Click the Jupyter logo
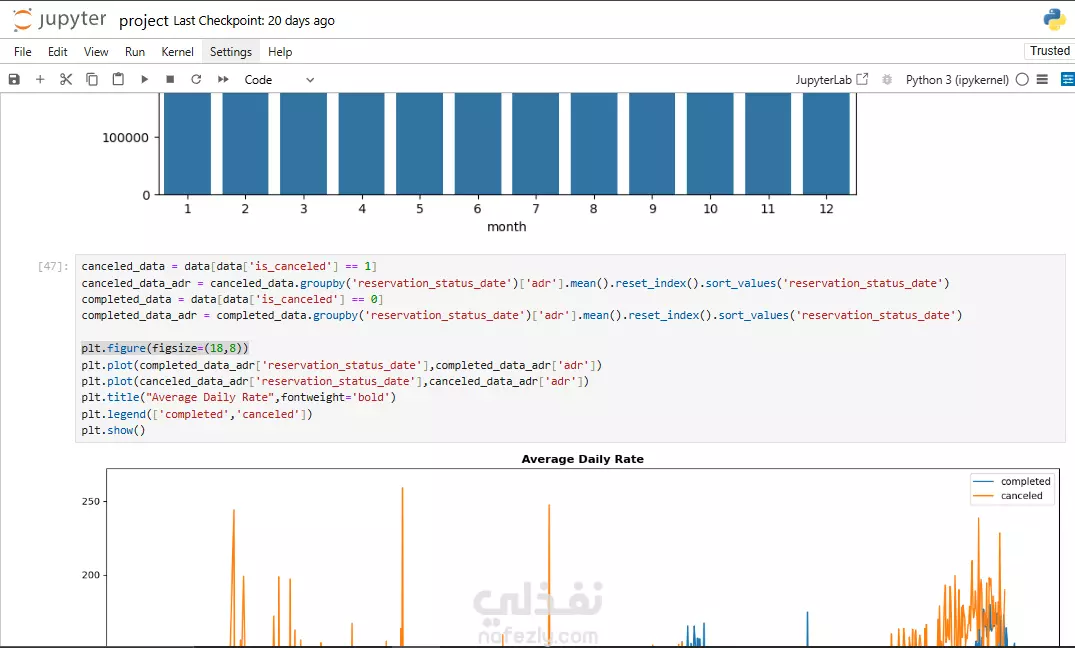1075x648 pixels. (60, 20)
